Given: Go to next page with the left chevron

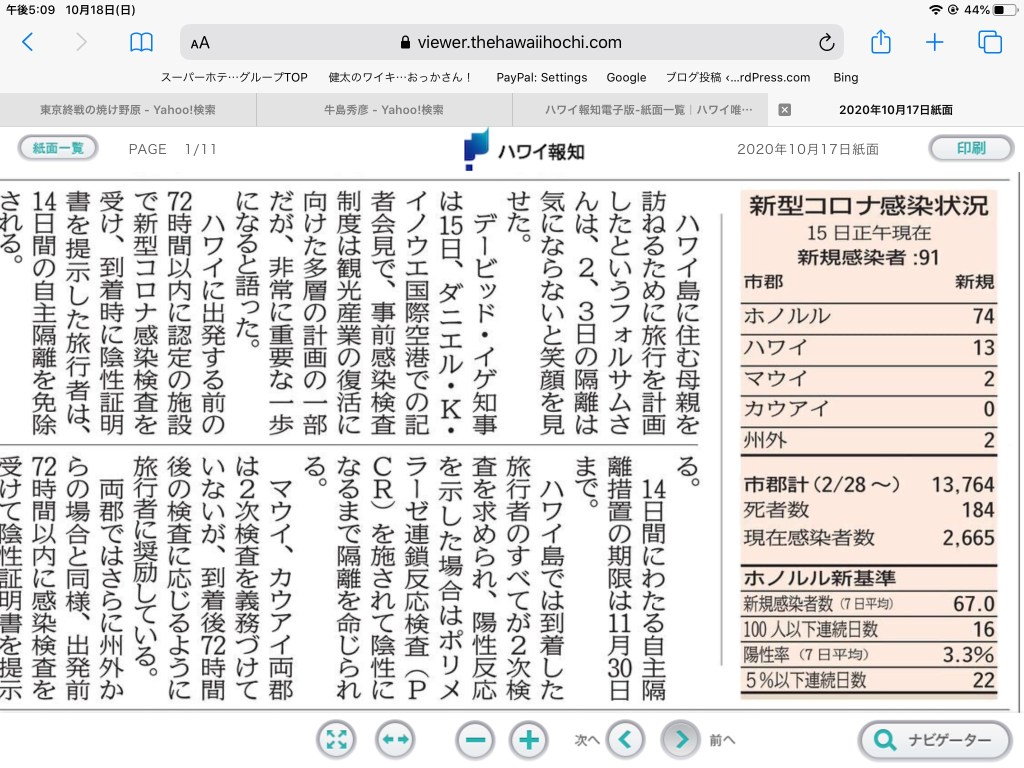Looking at the screenshot, I should (626, 740).
